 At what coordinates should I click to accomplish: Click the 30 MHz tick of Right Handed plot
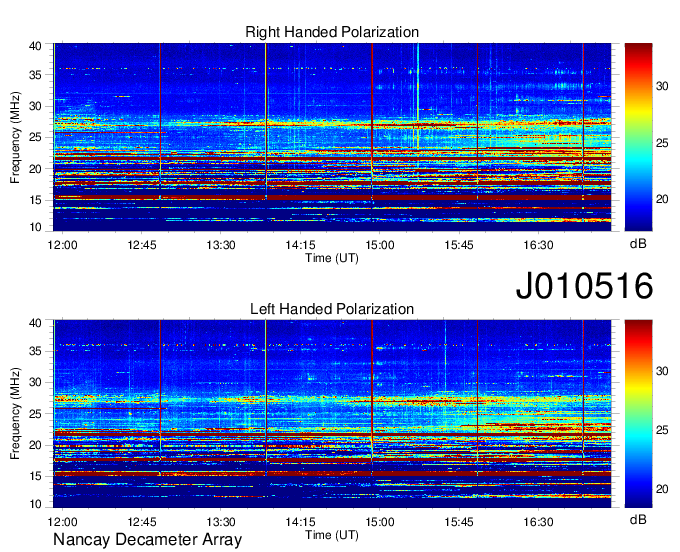35,106
